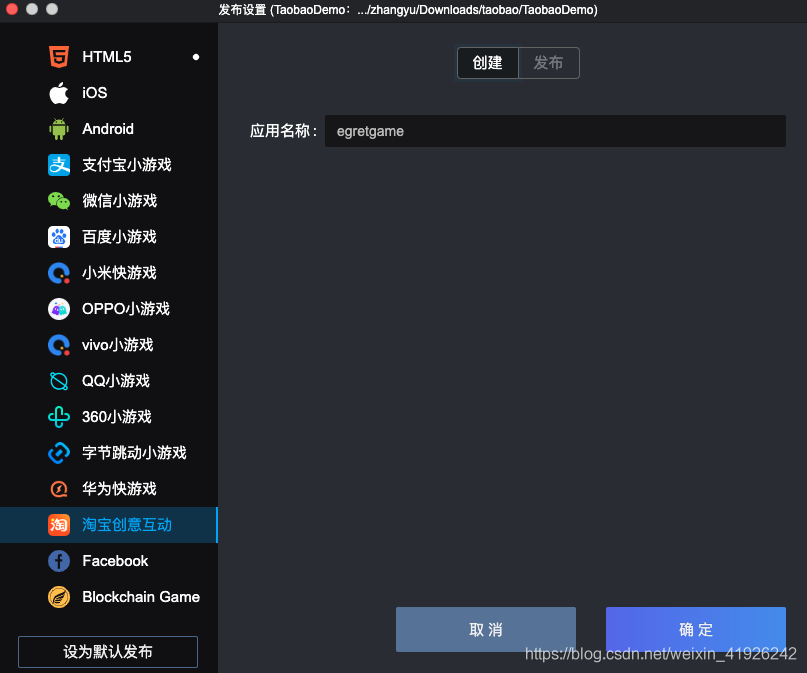Select HTML5 publish platform

pos(109,57)
